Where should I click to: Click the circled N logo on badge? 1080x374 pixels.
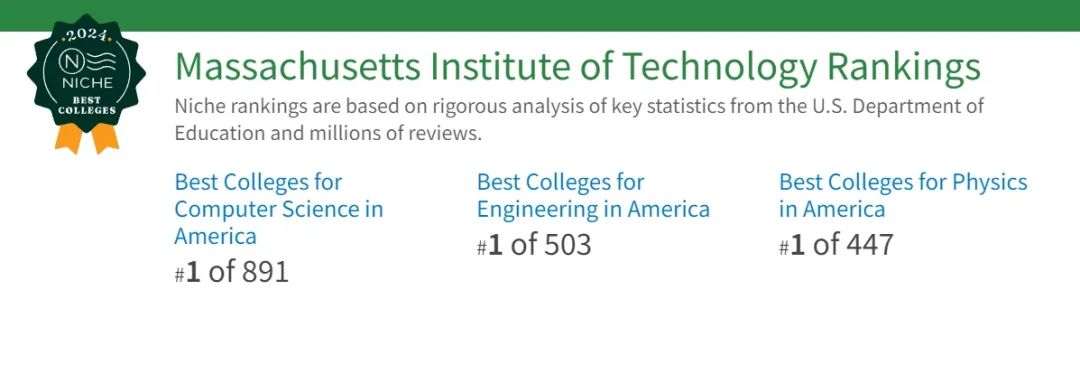click(70, 61)
